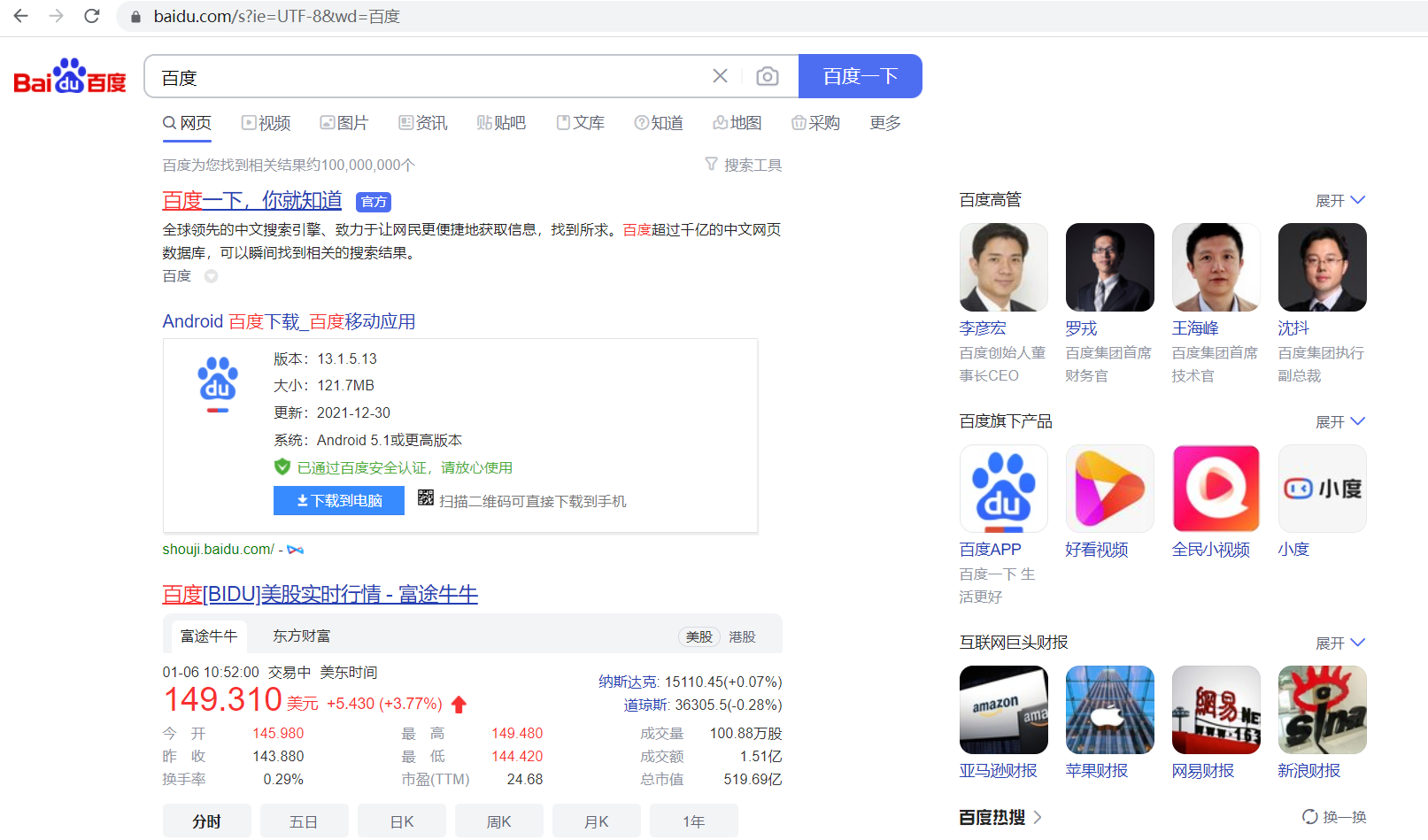Click the camera icon for image search
The width and height of the screenshot is (1428, 840).
(x=767, y=76)
